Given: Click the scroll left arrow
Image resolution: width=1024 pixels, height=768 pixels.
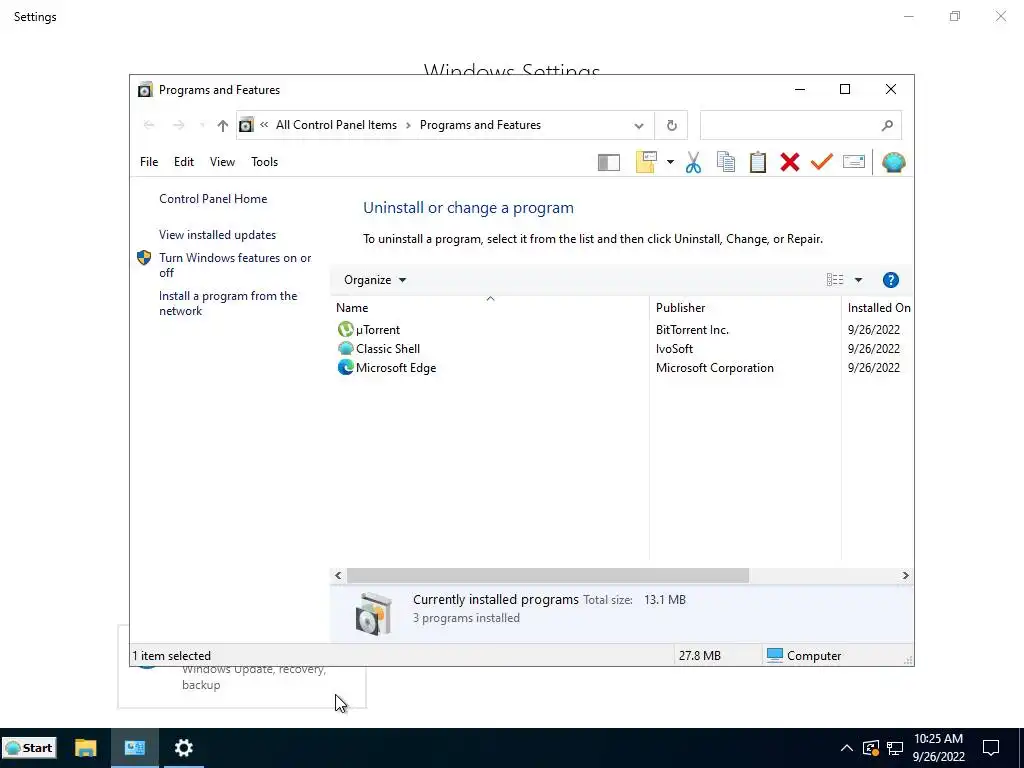Looking at the screenshot, I should [x=338, y=575].
